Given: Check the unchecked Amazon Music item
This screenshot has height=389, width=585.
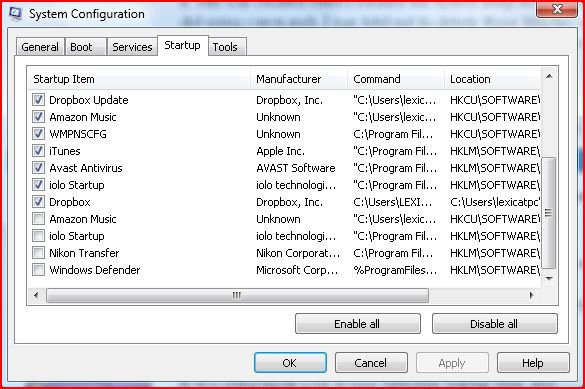Looking at the screenshot, I should (38, 219).
